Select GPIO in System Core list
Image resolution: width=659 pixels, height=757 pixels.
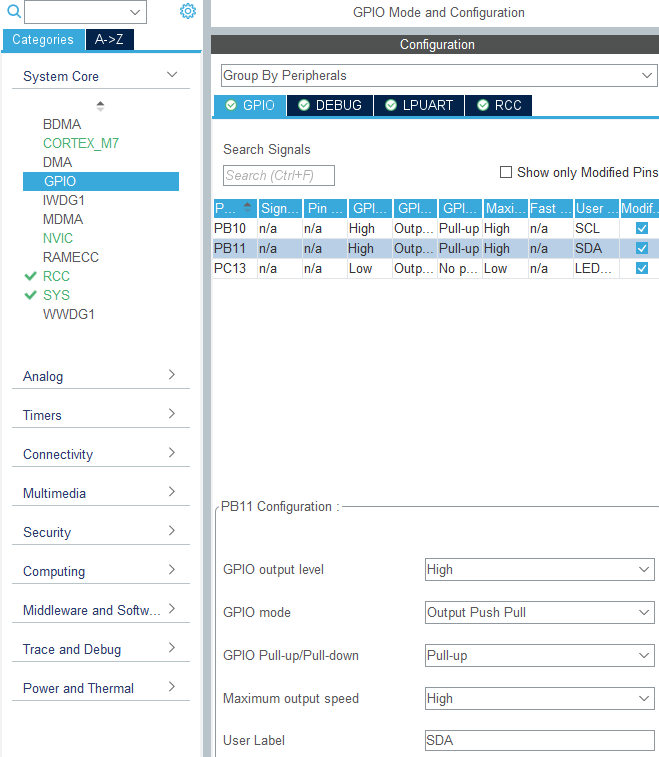pos(101,181)
